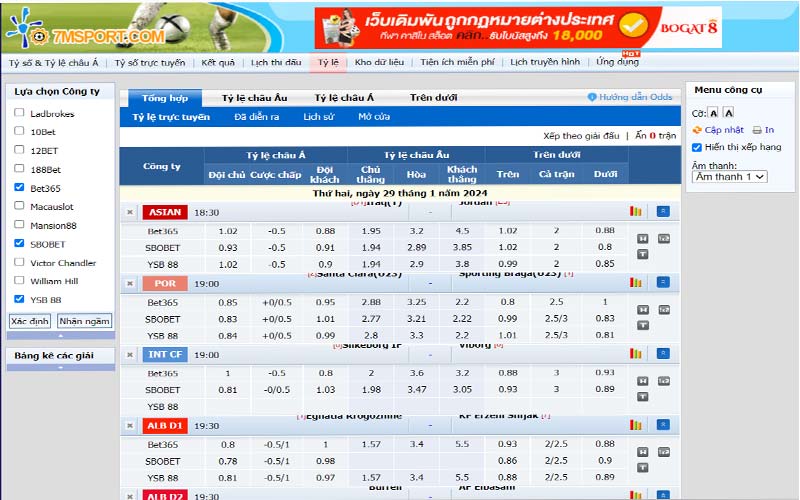800x500 pixels.
Task: Click the INT CF league tag
Action: point(165,355)
